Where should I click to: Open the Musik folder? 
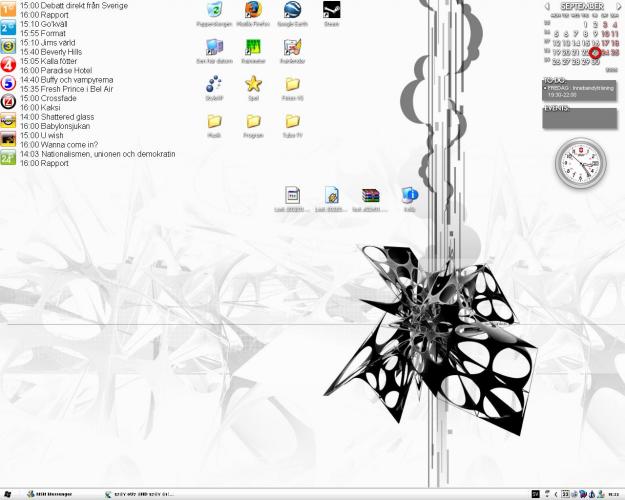click(x=213, y=122)
